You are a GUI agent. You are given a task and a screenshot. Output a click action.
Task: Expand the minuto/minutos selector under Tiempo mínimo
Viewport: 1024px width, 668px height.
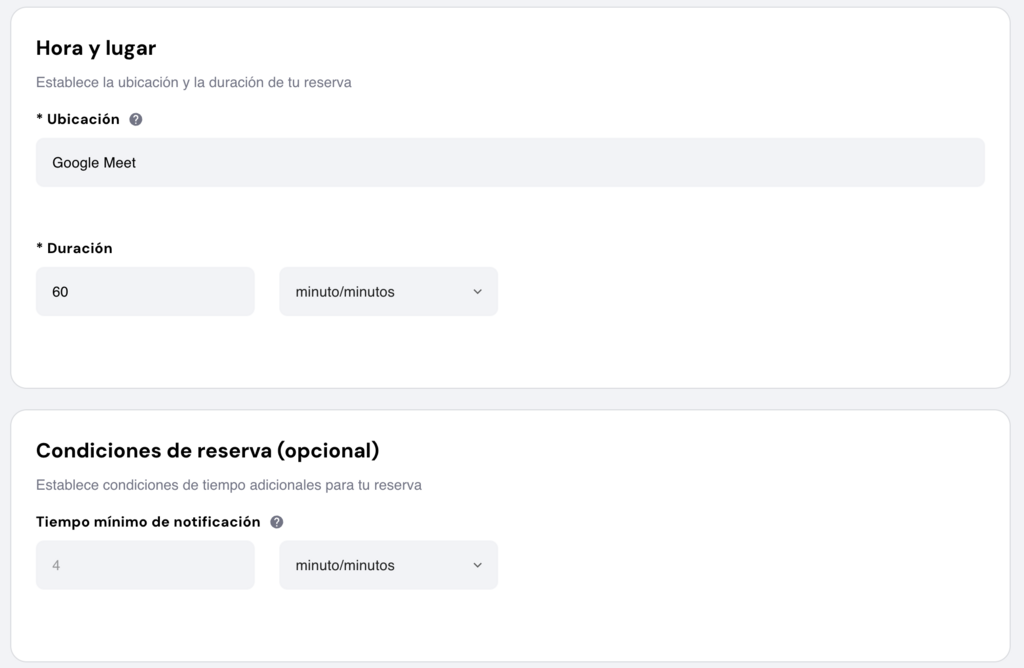(x=388, y=565)
